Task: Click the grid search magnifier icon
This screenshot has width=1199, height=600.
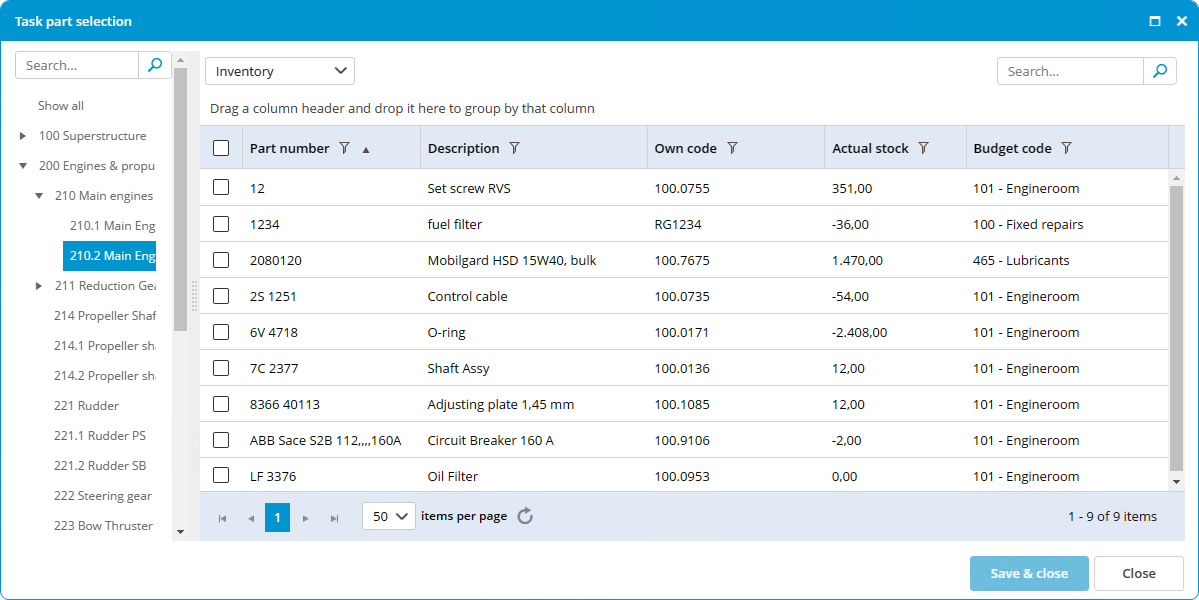Action: click(x=1160, y=71)
